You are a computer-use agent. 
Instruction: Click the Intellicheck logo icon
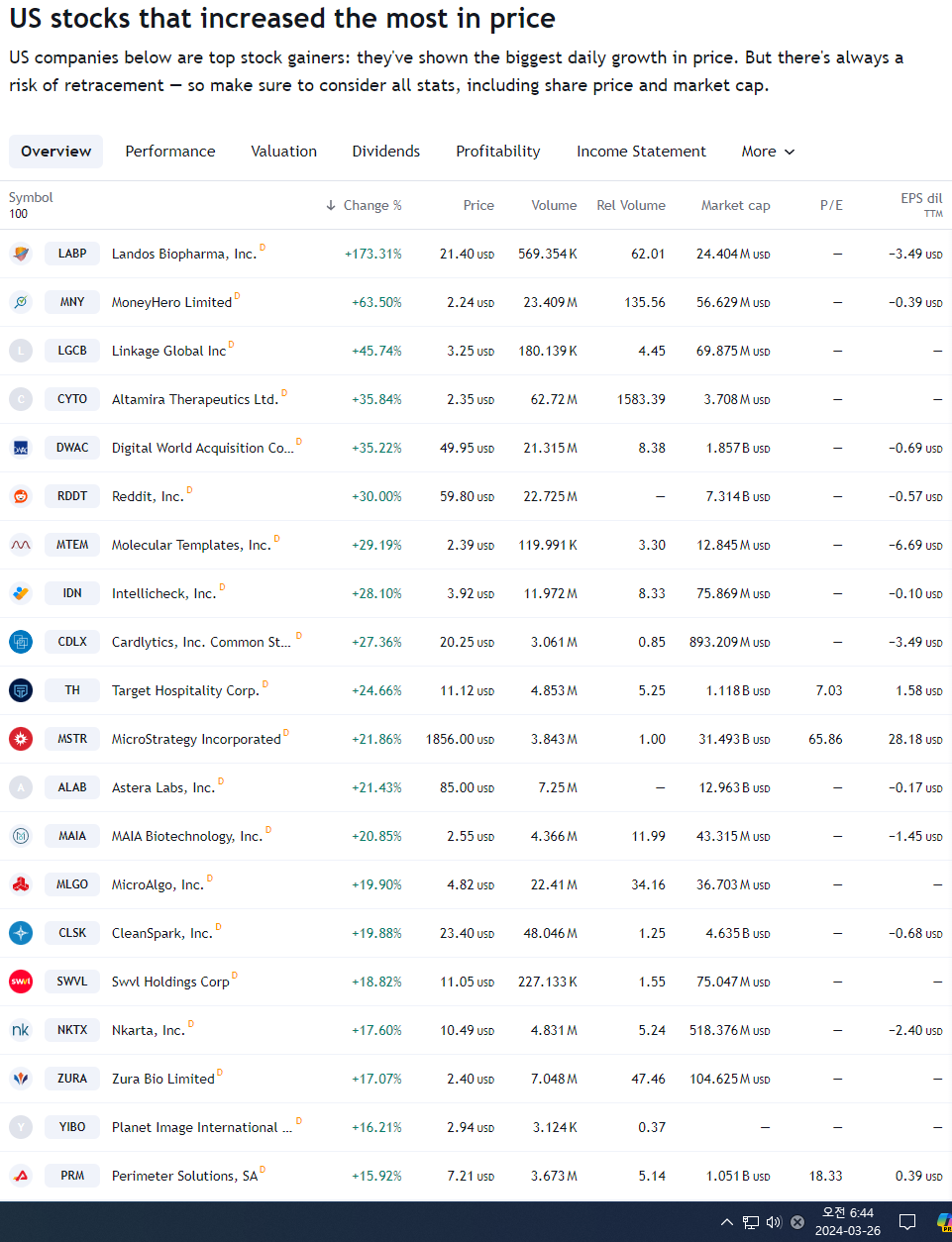(21, 593)
